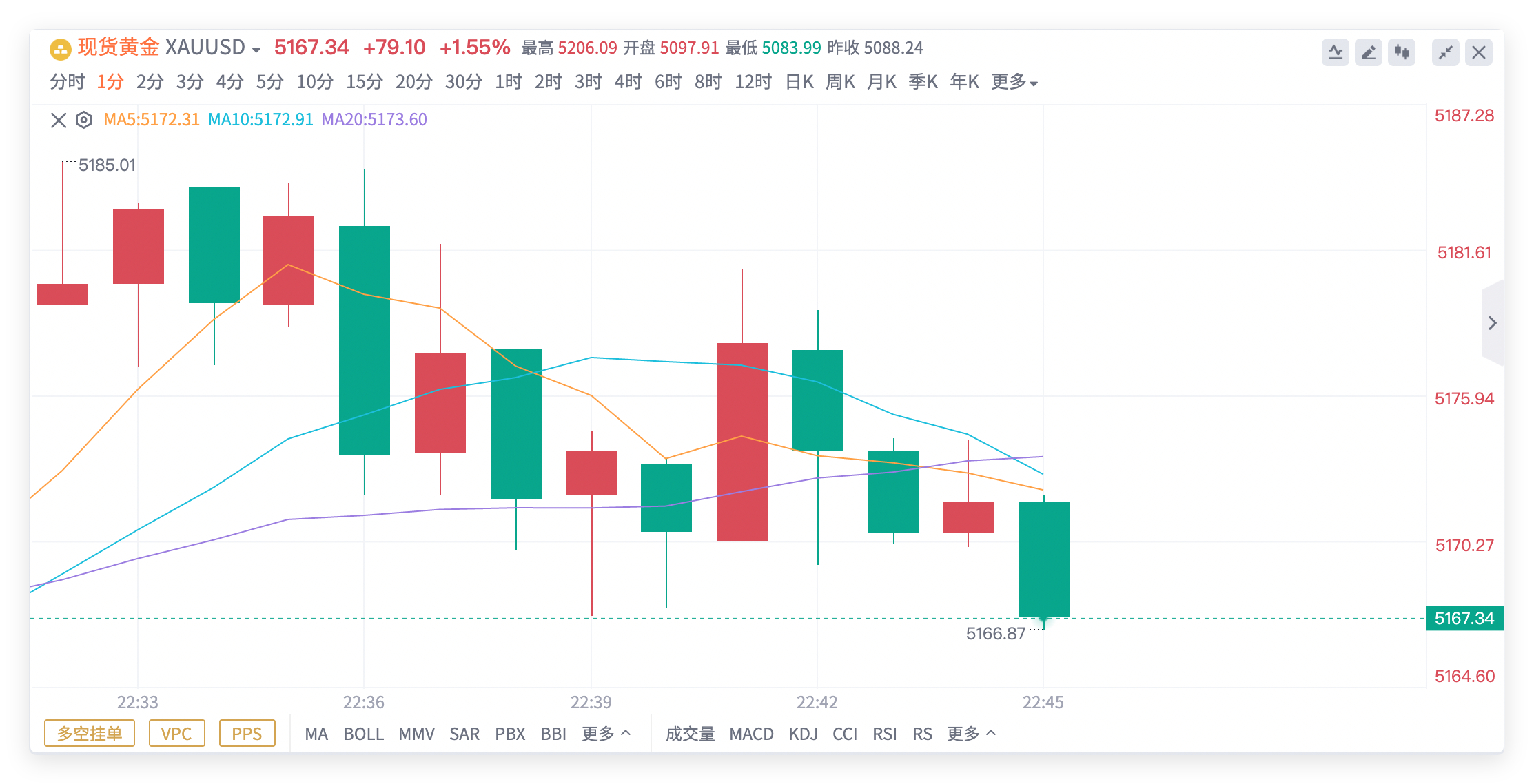Open the XAUUSD symbol dropdown
The image size is (1534, 784).
(256, 48)
